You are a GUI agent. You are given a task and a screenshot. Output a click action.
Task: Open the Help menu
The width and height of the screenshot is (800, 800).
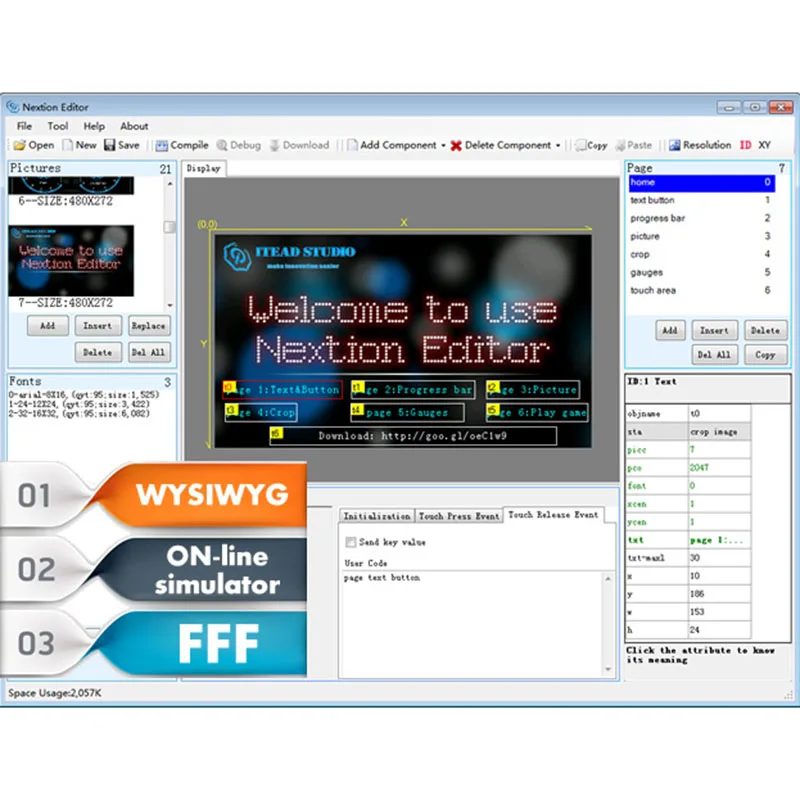coord(94,126)
